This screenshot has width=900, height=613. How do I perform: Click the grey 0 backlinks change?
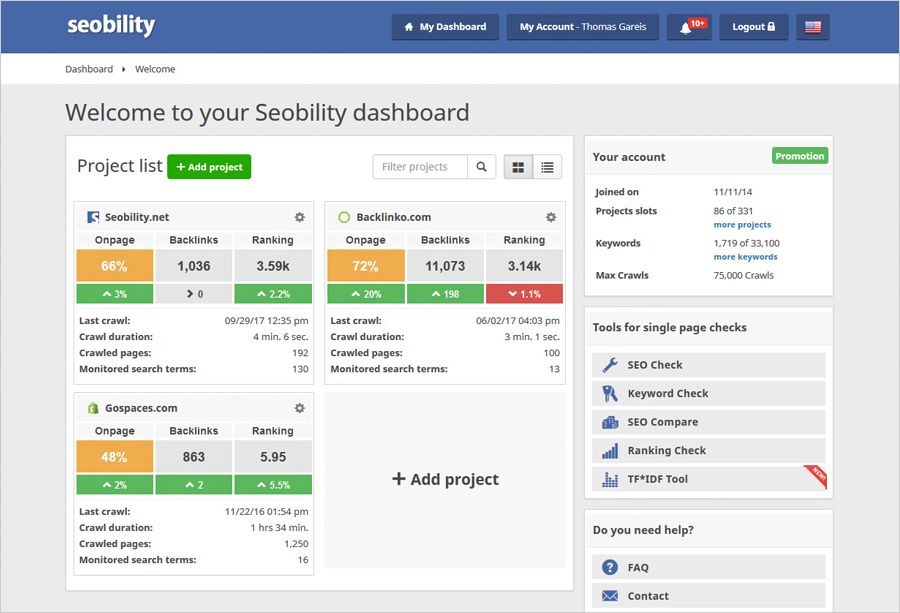click(x=194, y=294)
